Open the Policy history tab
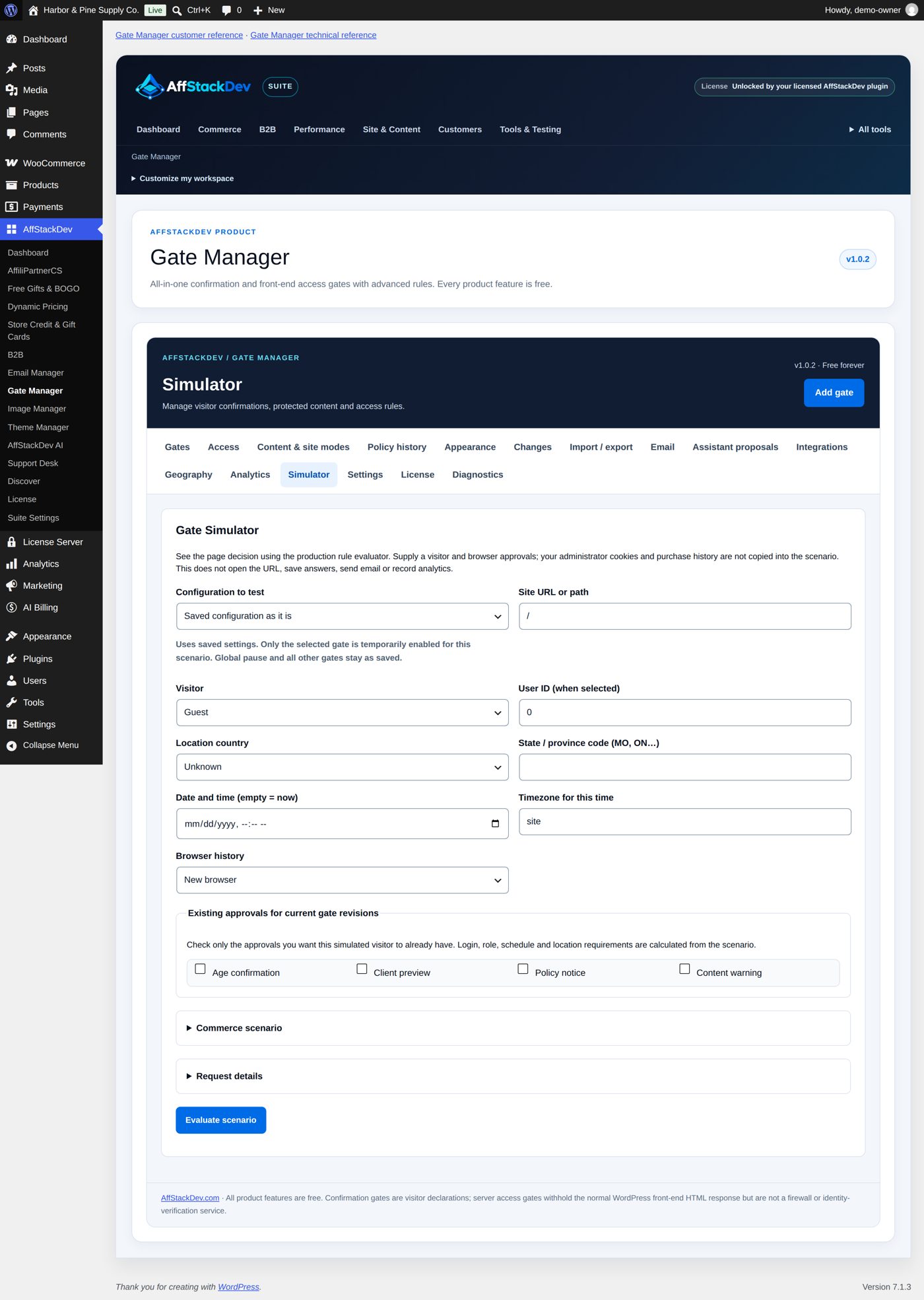This screenshot has height=1300, width=924. pyautogui.click(x=397, y=447)
